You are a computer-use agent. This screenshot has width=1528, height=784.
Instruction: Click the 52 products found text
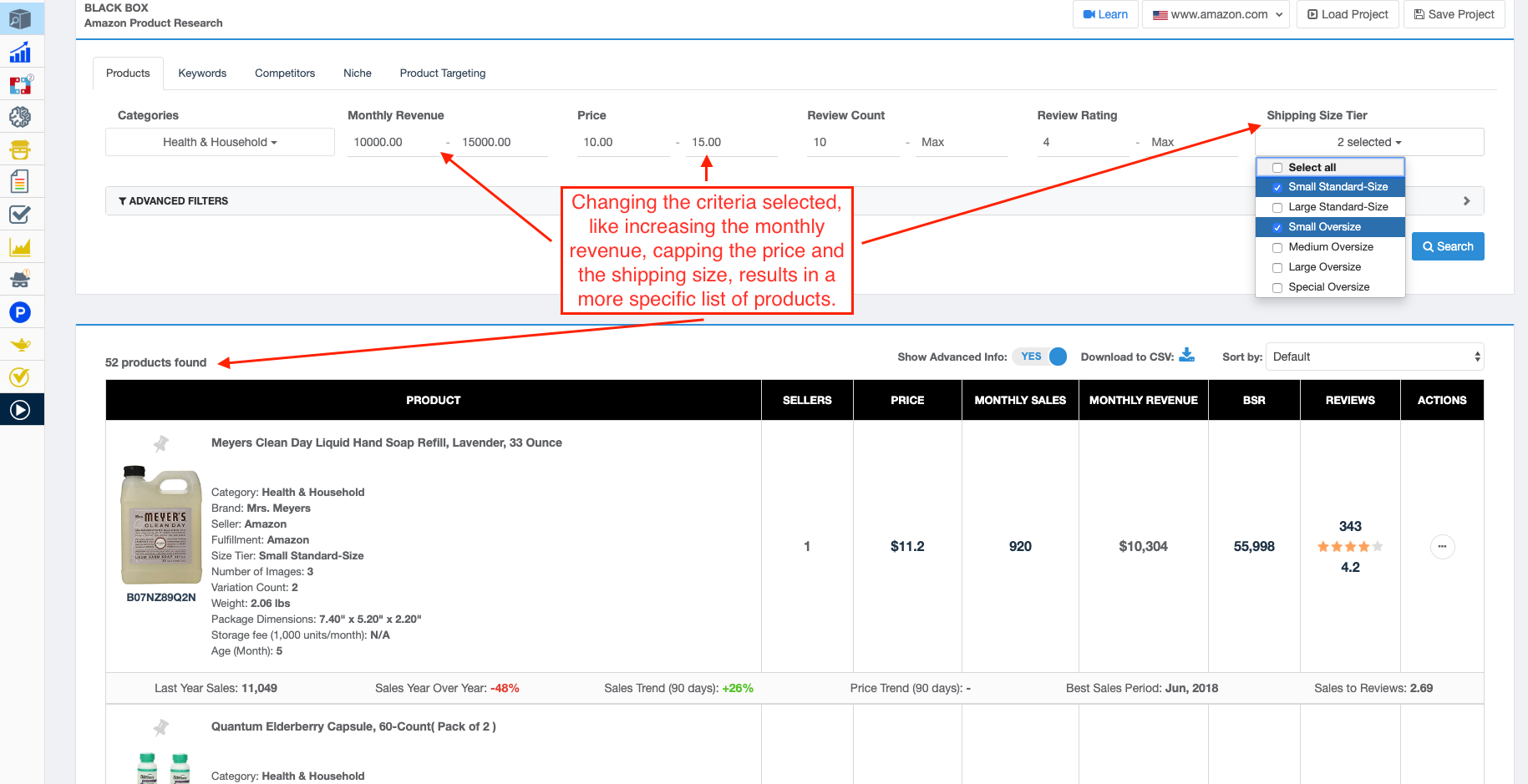pos(155,362)
